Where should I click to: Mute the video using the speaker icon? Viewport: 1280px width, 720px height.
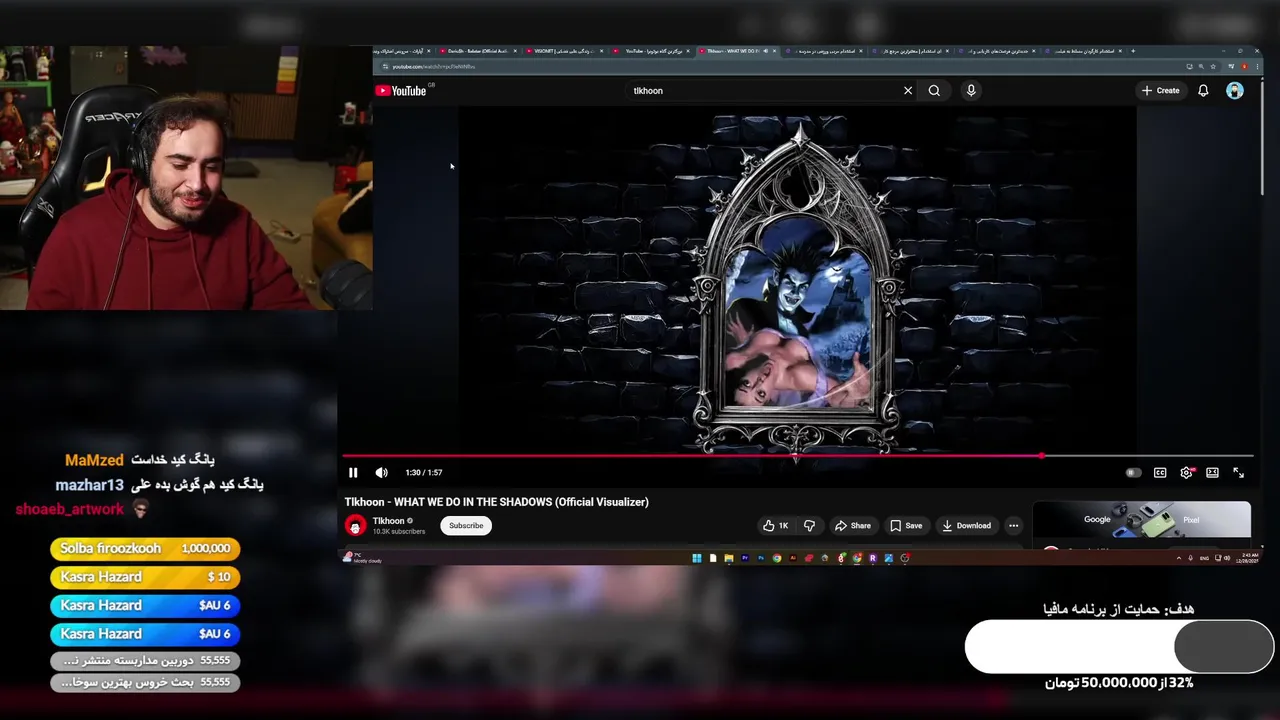point(381,473)
